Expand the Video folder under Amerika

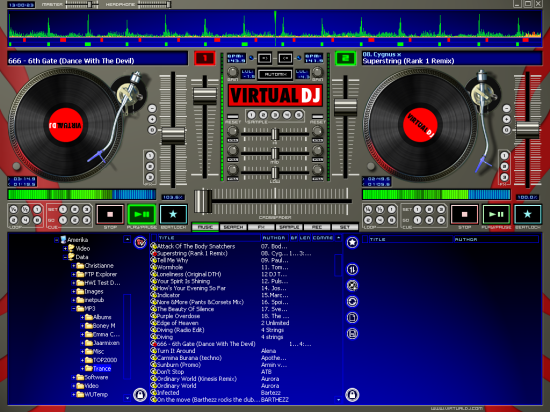tap(65, 249)
